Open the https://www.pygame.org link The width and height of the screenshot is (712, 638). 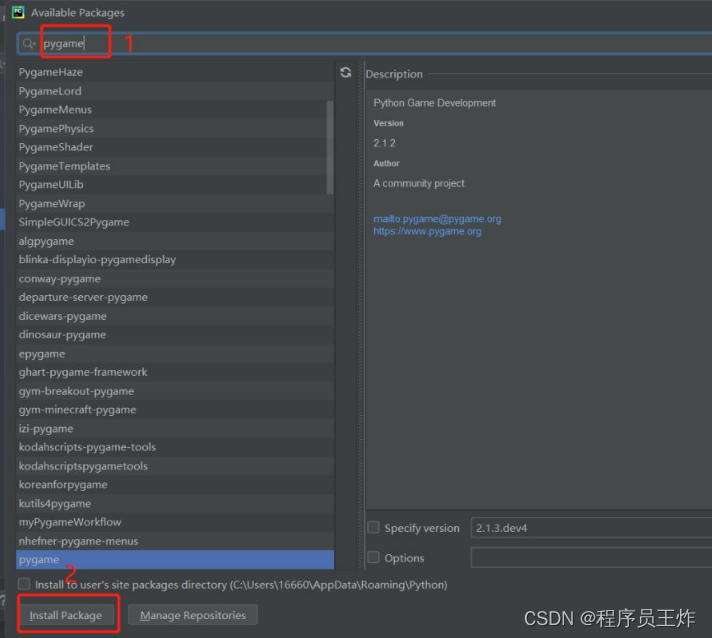point(427,231)
